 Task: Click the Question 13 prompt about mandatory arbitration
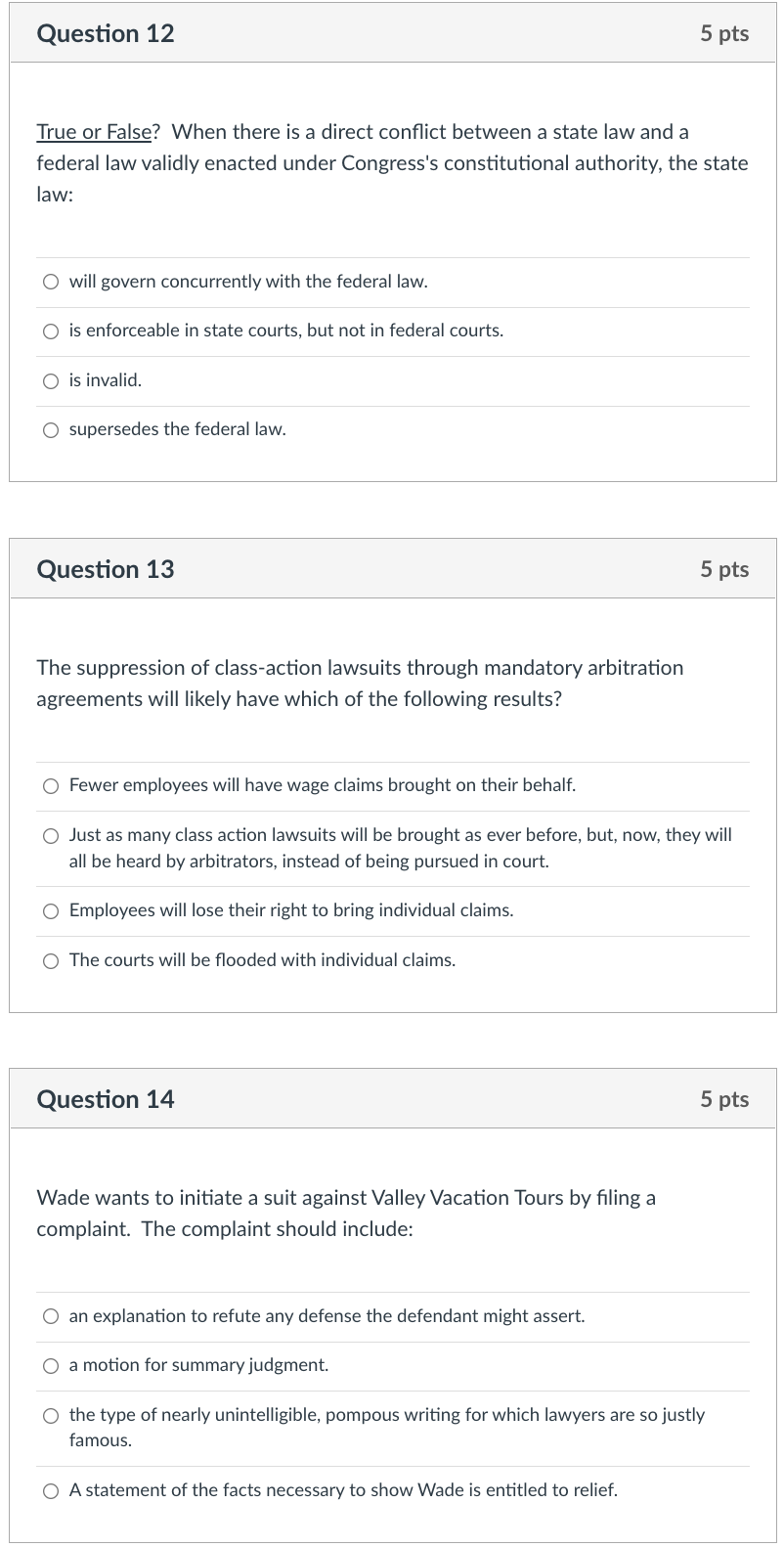[x=359, y=683]
